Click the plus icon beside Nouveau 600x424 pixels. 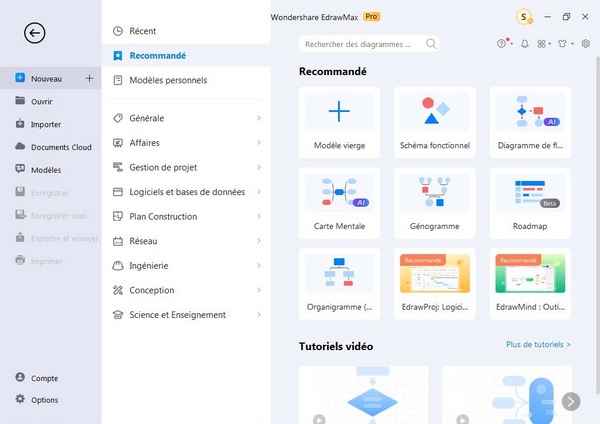click(x=89, y=78)
